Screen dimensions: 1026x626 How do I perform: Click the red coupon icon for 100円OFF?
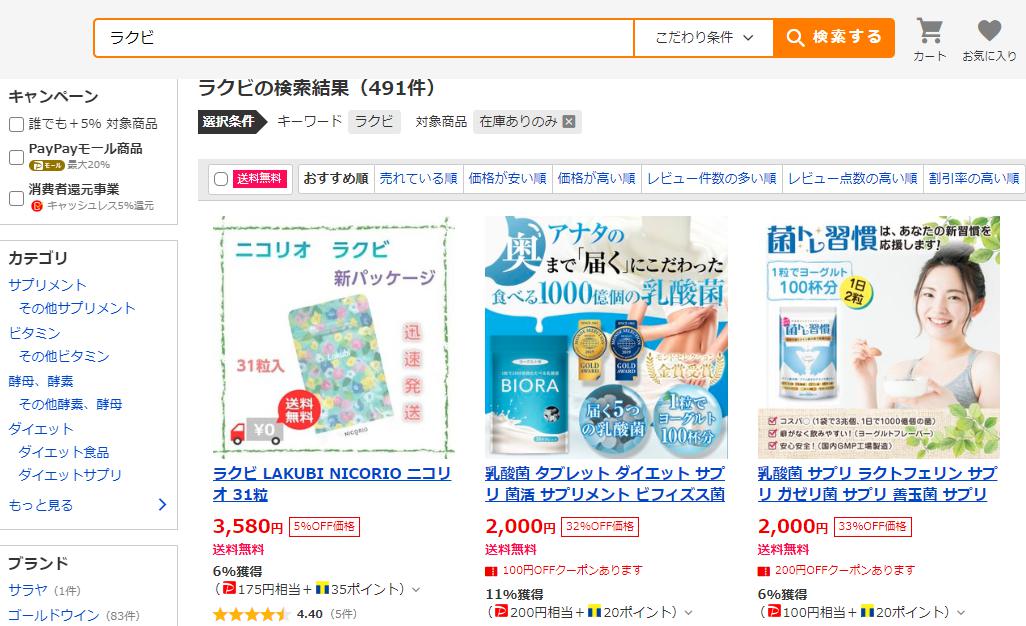pyautogui.click(x=491, y=571)
